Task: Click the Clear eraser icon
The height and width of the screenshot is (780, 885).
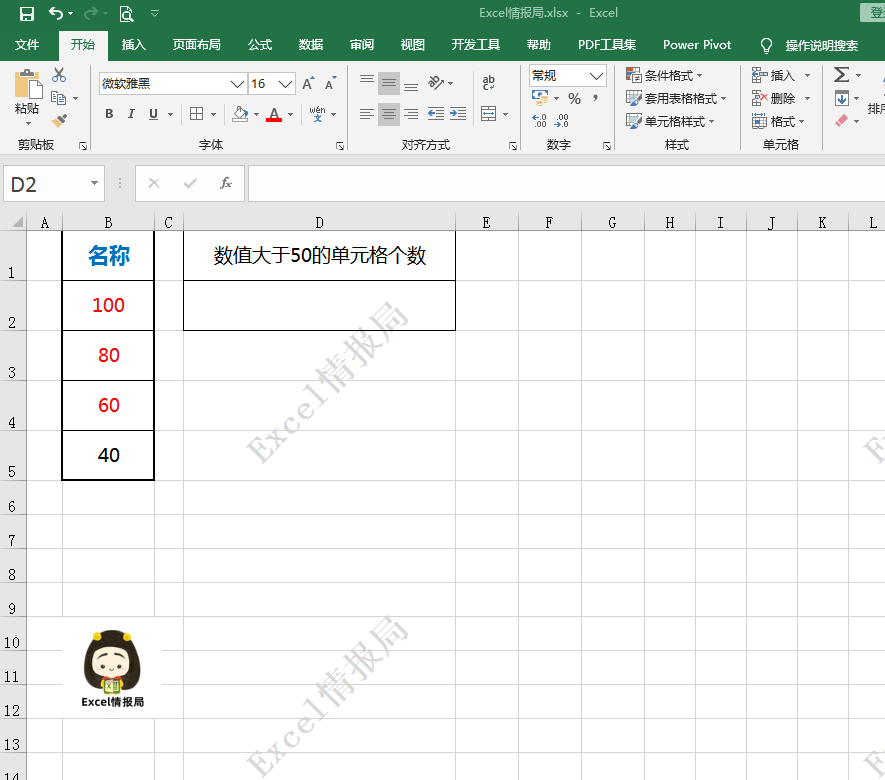Action: click(x=842, y=120)
